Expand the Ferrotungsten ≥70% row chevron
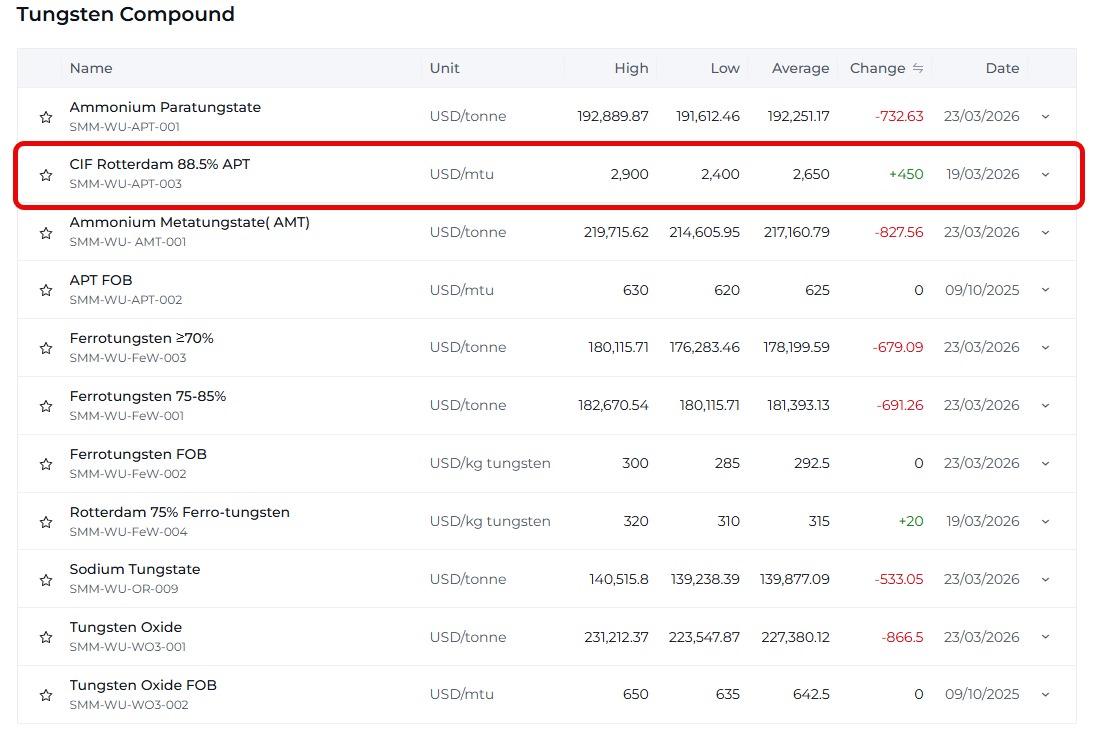Viewport: 1107px width, 740px height. pos(1046,347)
